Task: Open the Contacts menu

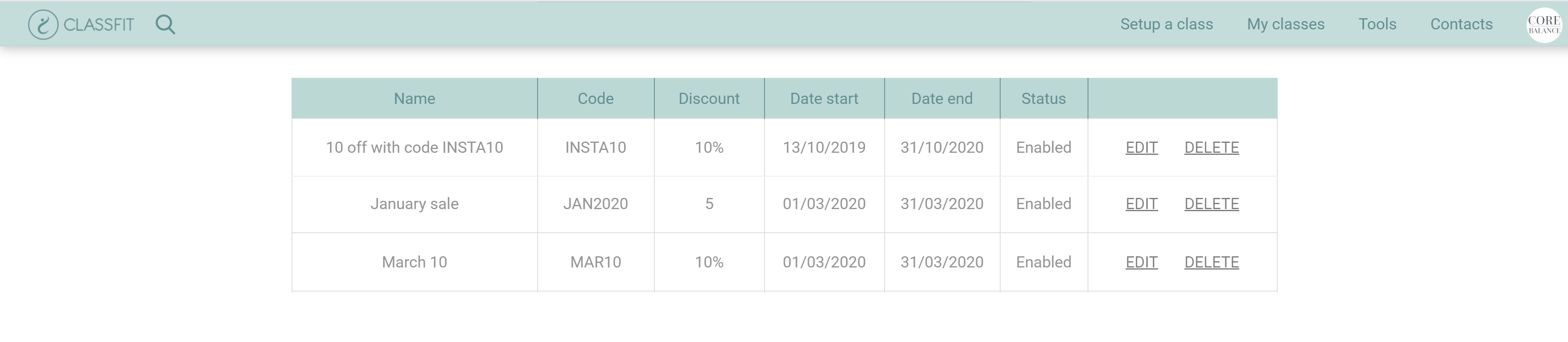Action: (x=1461, y=24)
